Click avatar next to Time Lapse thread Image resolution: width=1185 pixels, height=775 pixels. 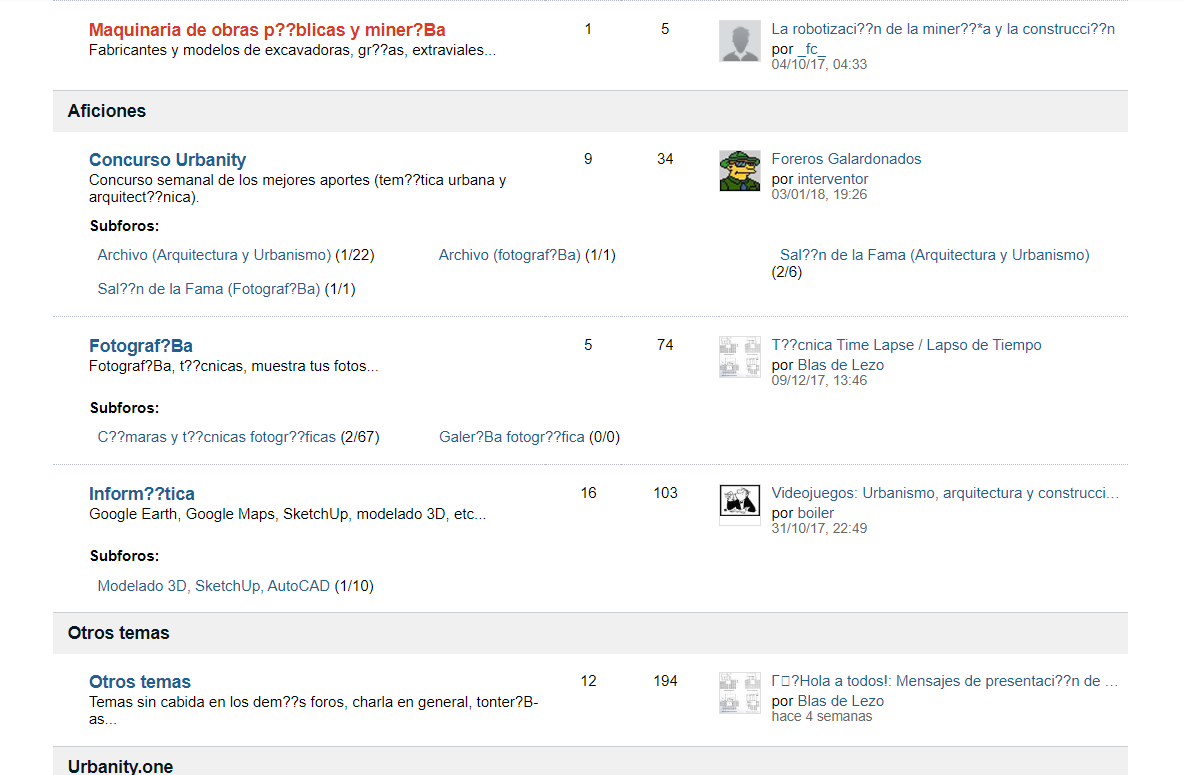click(x=739, y=357)
